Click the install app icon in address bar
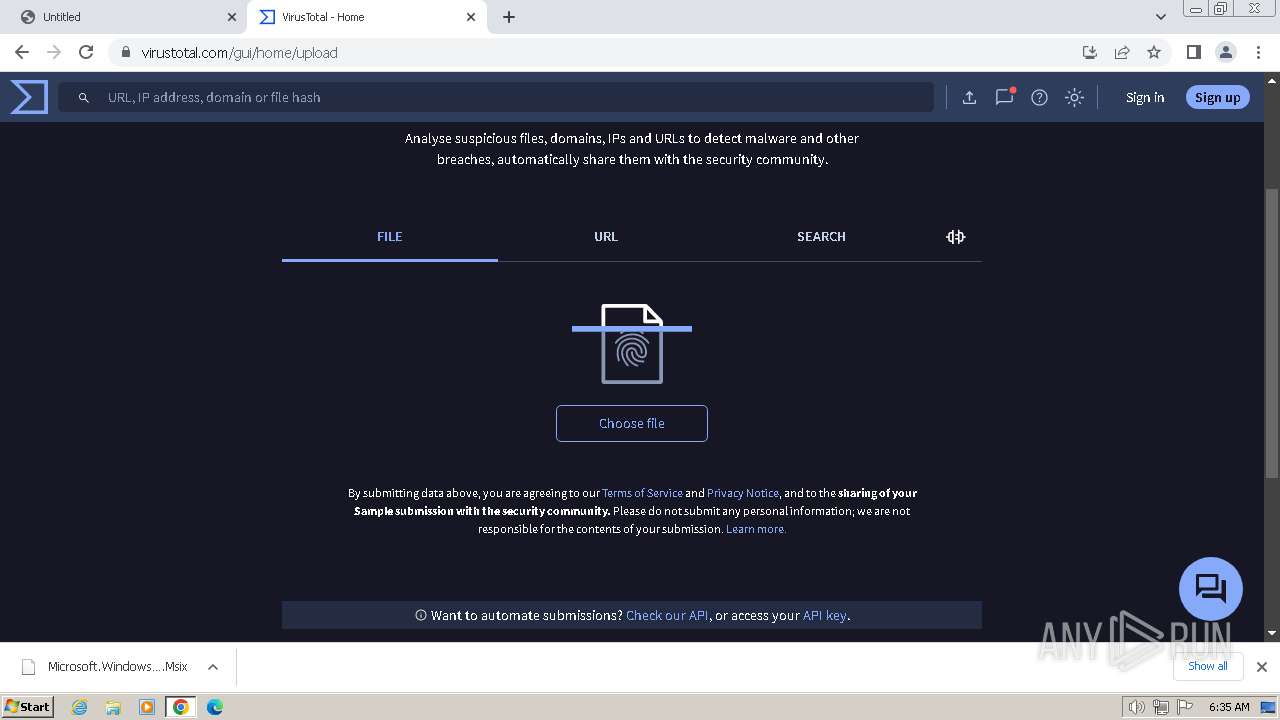 coord(1090,52)
